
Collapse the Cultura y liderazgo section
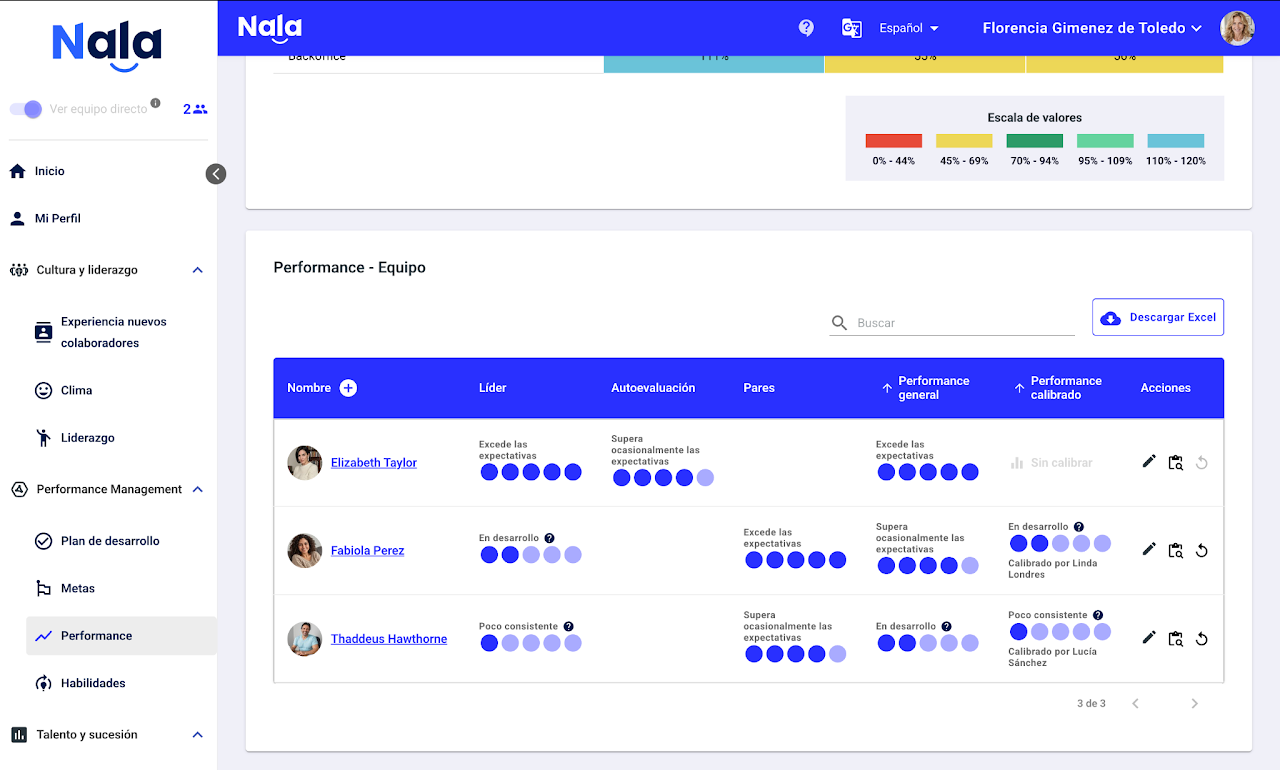(197, 270)
